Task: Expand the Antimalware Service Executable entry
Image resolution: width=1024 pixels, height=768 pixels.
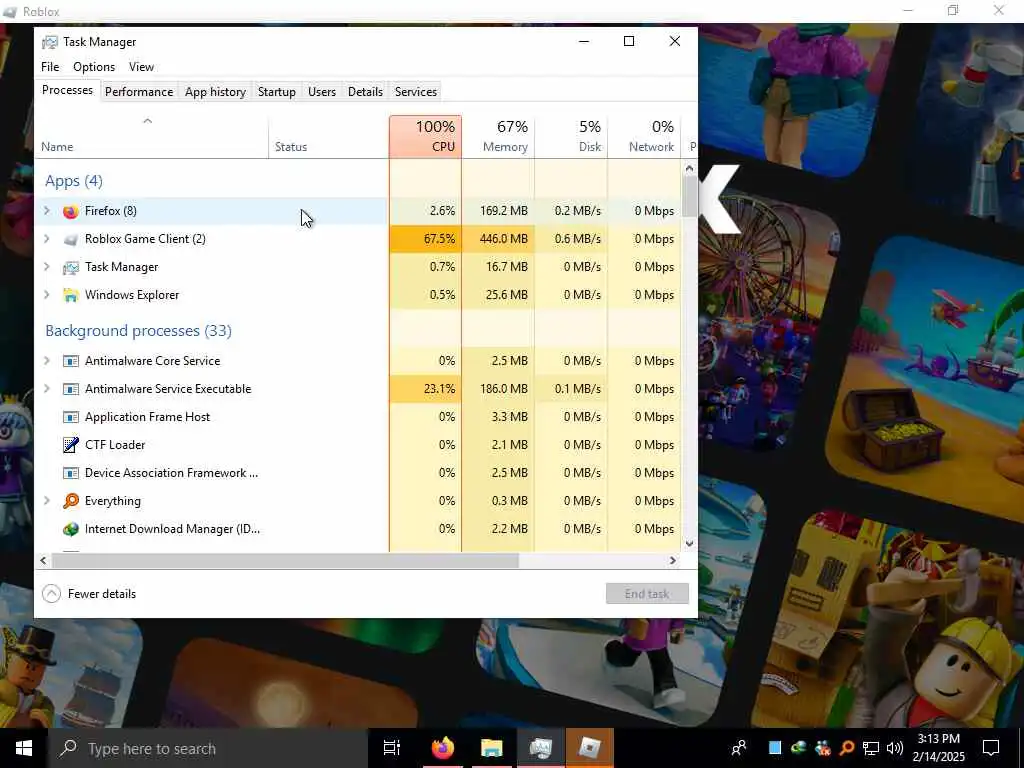Action: pyautogui.click(x=46, y=389)
